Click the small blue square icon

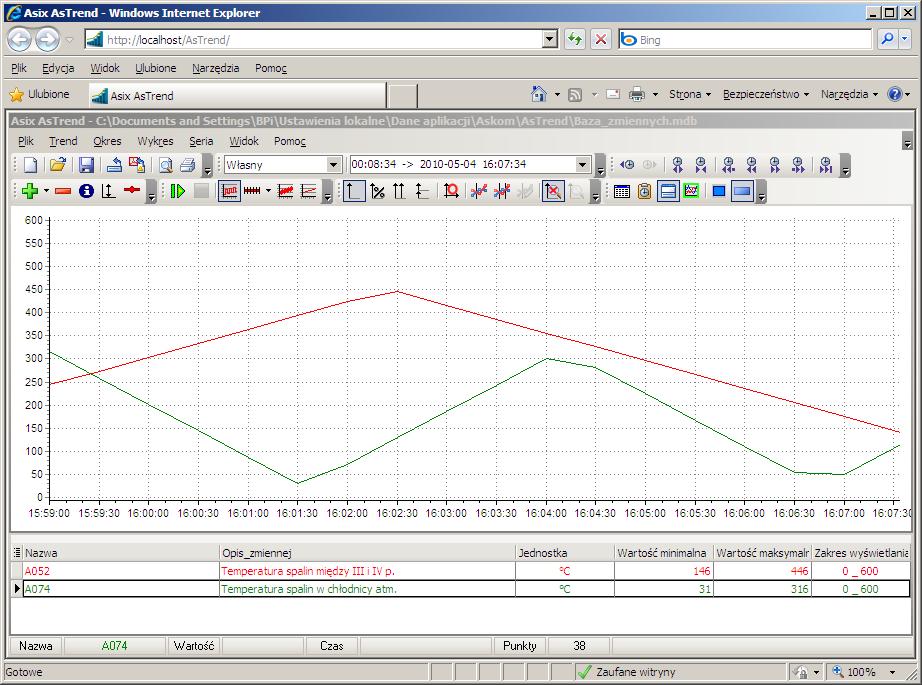[719, 191]
